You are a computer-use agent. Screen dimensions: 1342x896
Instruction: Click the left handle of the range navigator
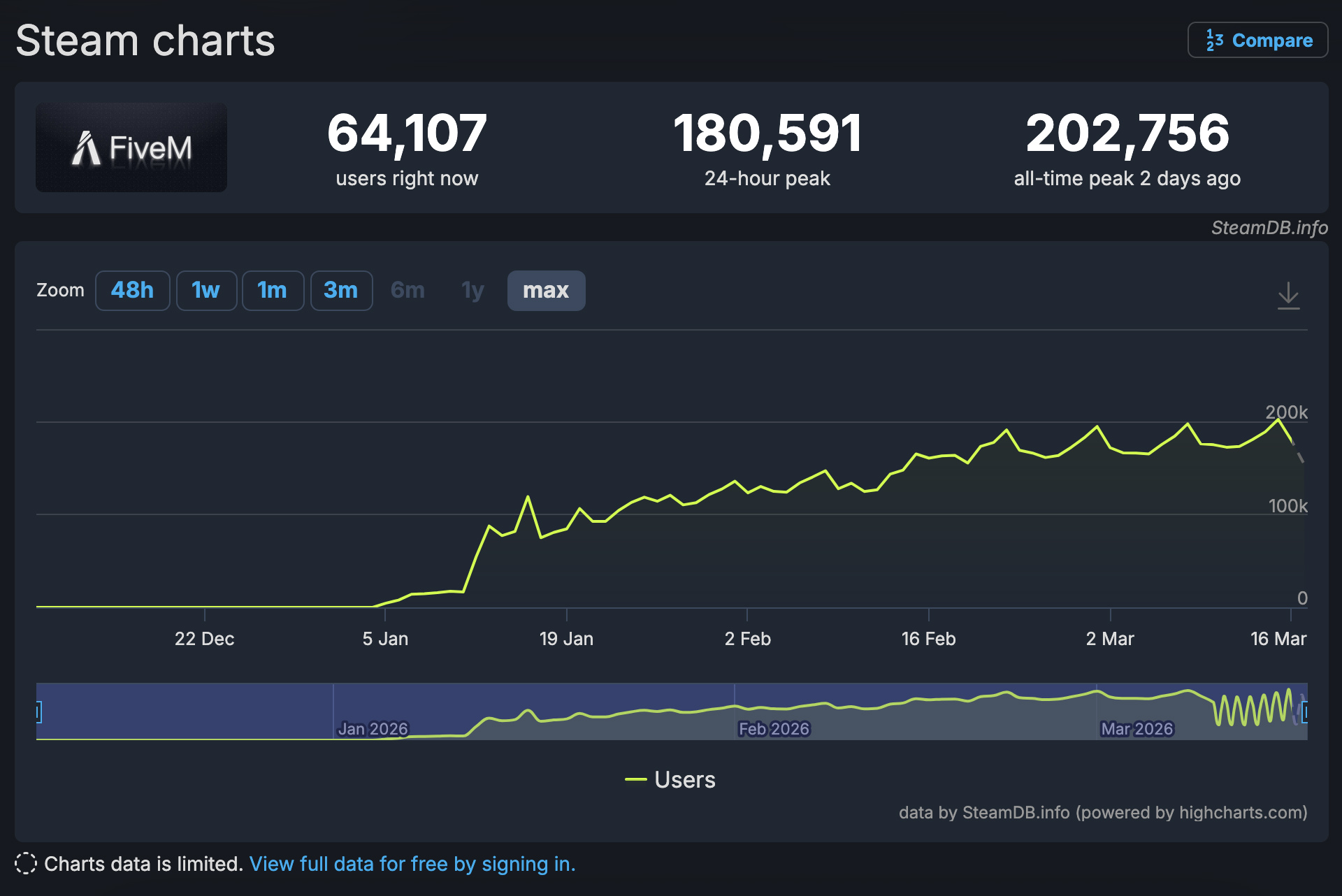pyautogui.click(x=40, y=711)
